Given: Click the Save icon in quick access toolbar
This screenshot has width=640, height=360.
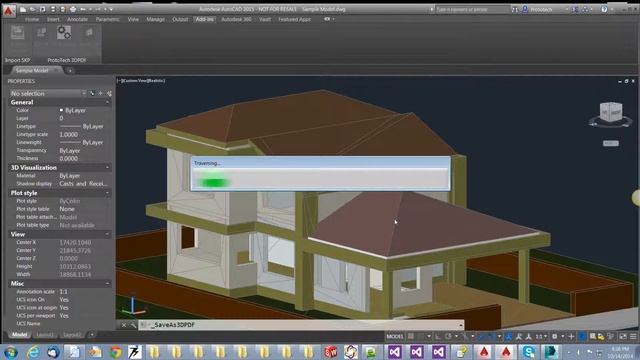Looking at the screenshot, I should (x=42, y=9).
